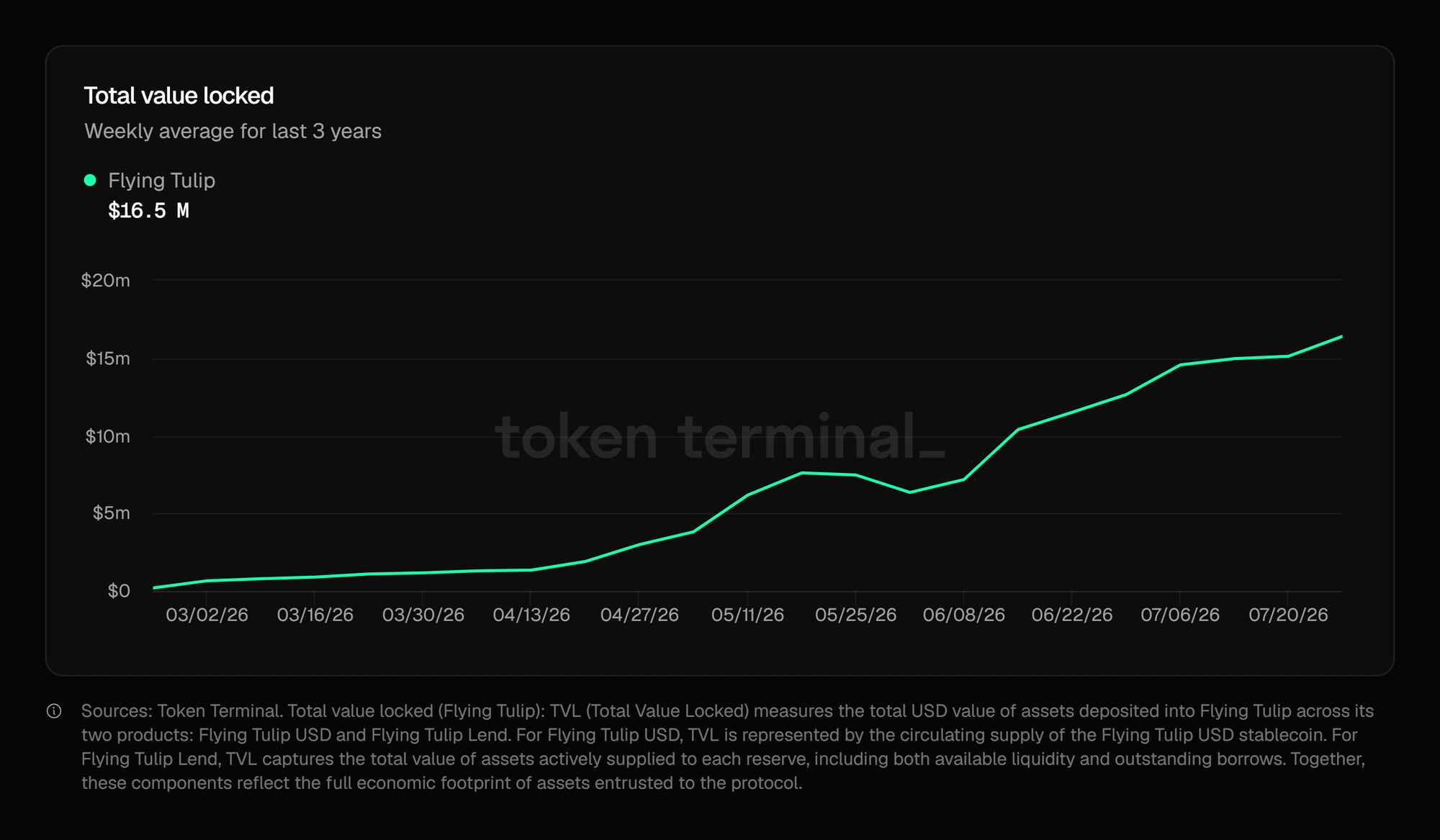Select the Flying Tulip legend label

(x=161, y=181)
